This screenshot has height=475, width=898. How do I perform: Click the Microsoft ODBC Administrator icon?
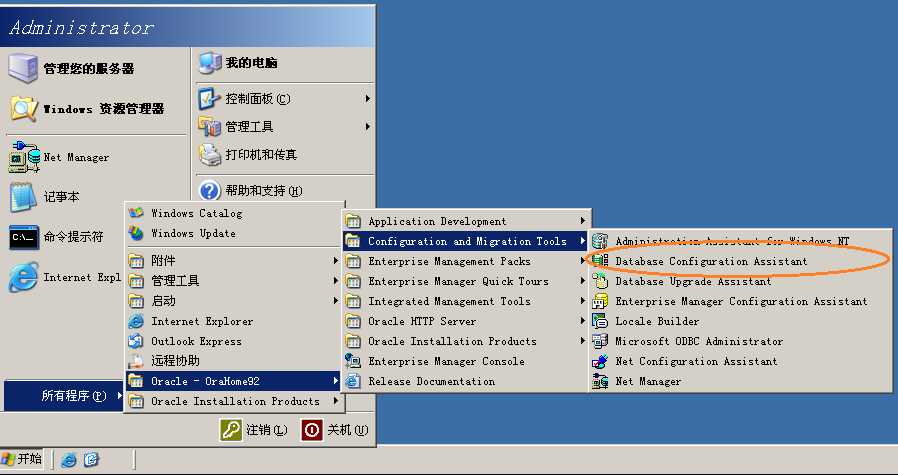[600, 341]
